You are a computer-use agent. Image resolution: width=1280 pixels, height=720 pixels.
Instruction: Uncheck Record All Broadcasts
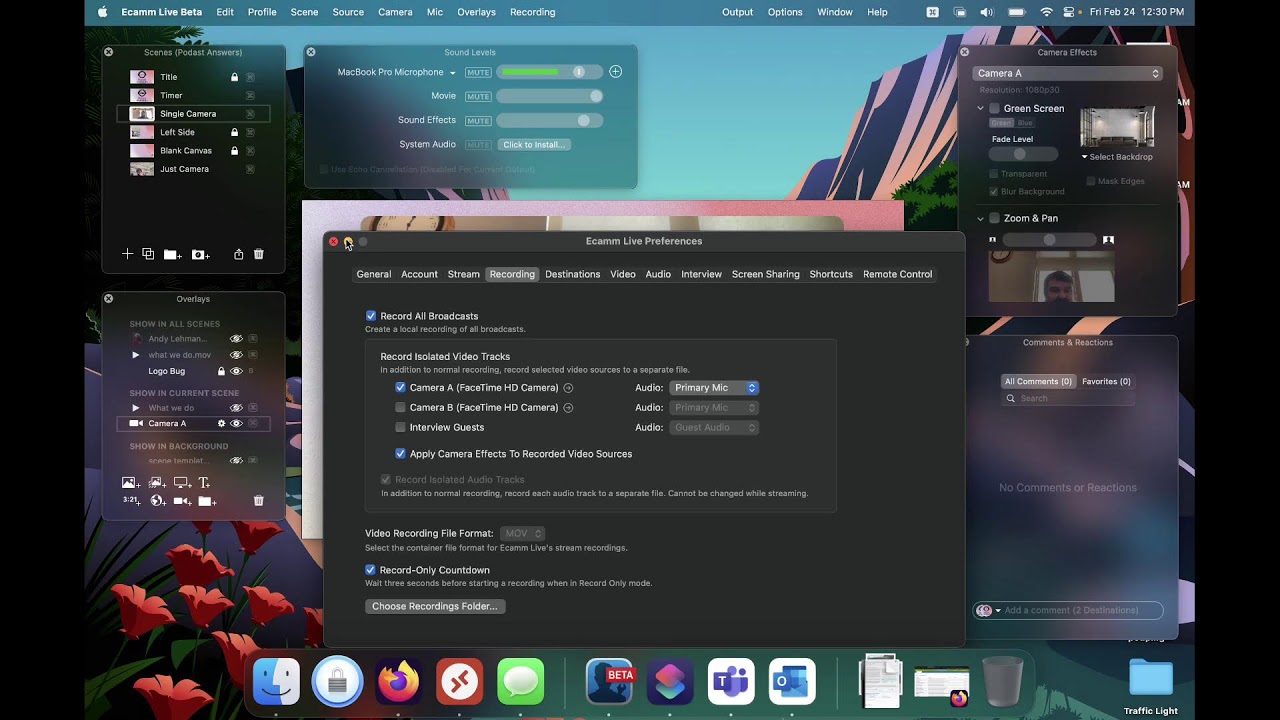[371, 316]
